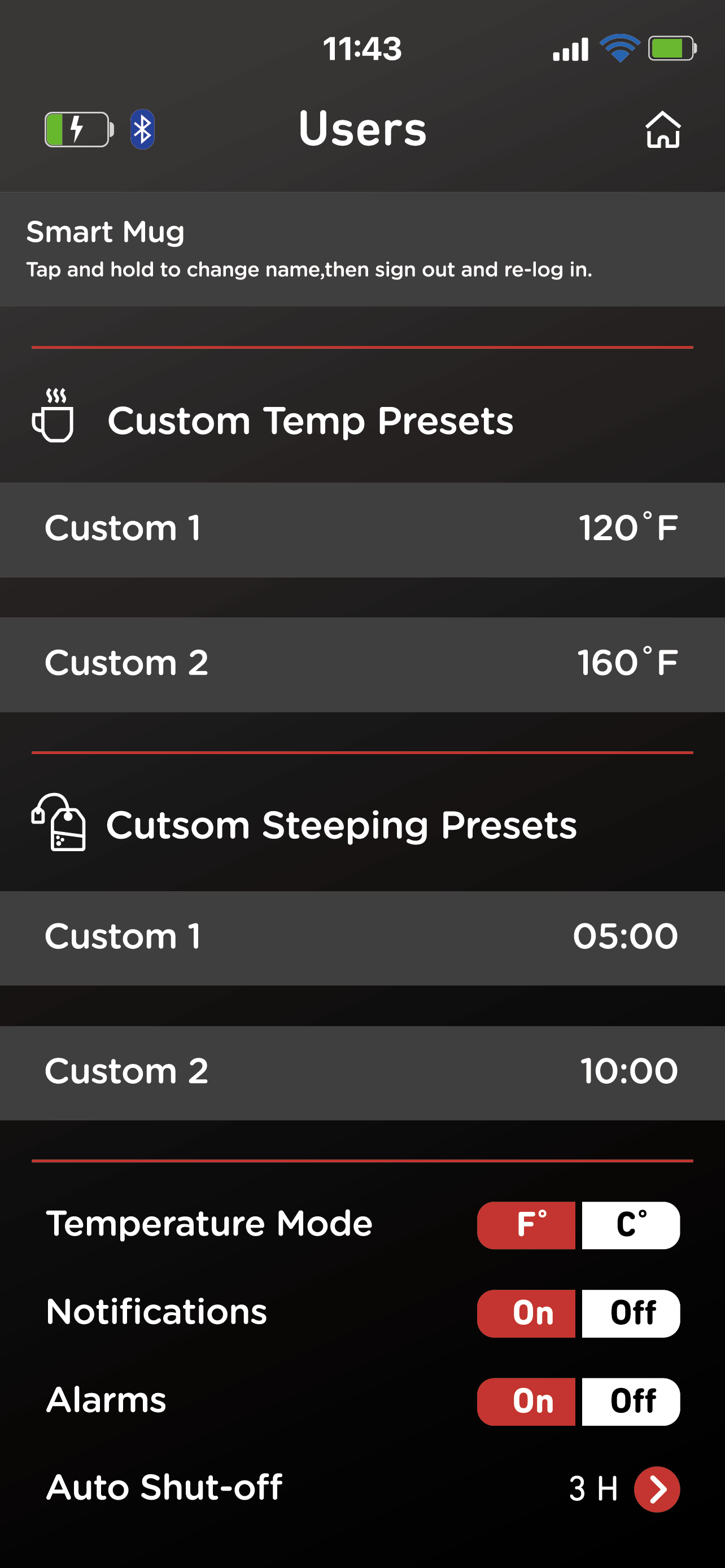725x1568 pixels.
Task: Open the 05:00 Custom 1 steeping preset
Action: pos(362,938)
